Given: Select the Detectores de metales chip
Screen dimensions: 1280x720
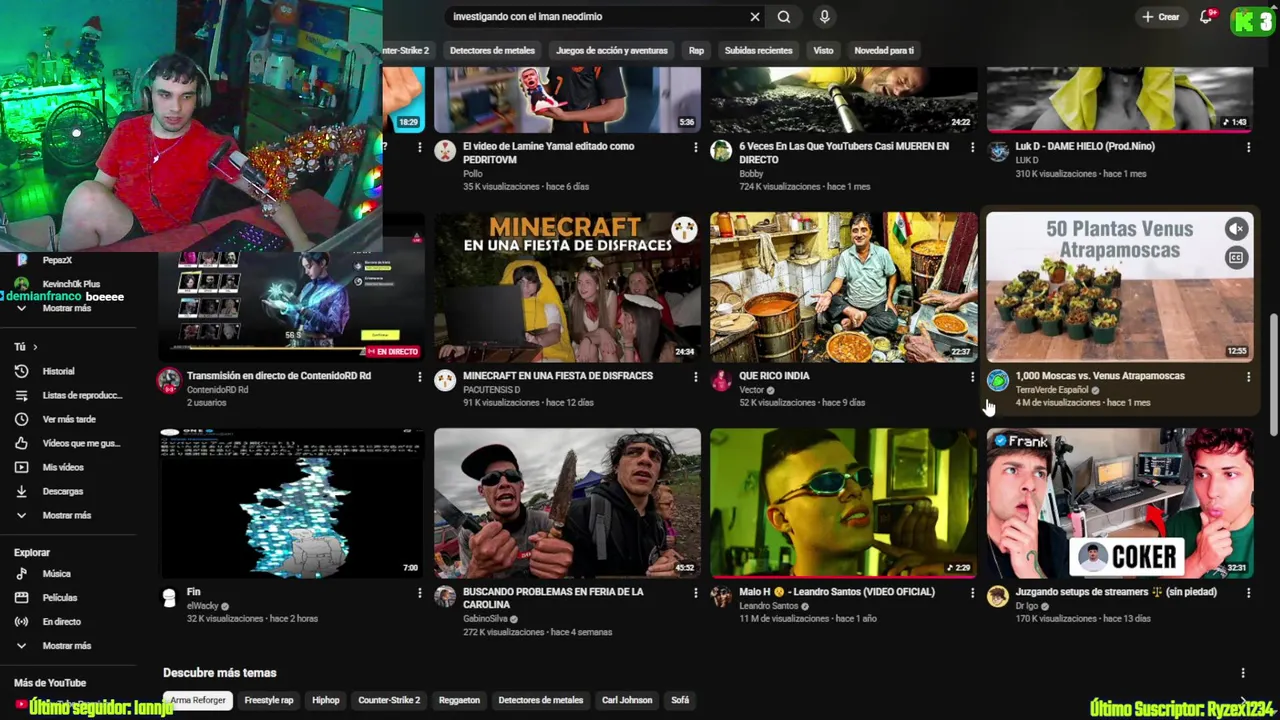Looking at the screenshot, I should pyautogui.click(x=492, y=50).
